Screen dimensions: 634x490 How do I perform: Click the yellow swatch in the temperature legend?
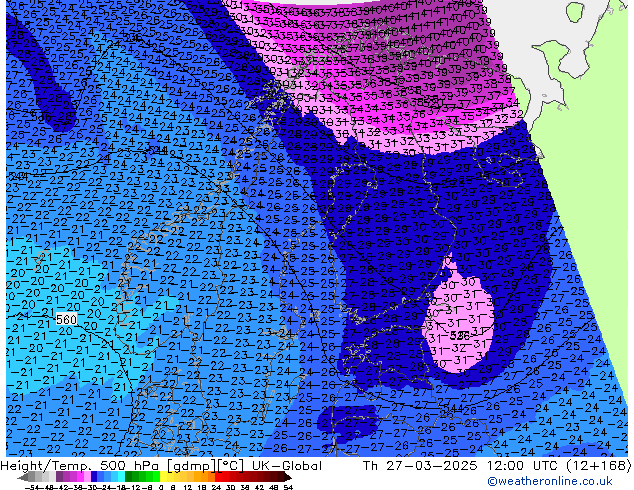pyautogui.click(x=163, y=477)
